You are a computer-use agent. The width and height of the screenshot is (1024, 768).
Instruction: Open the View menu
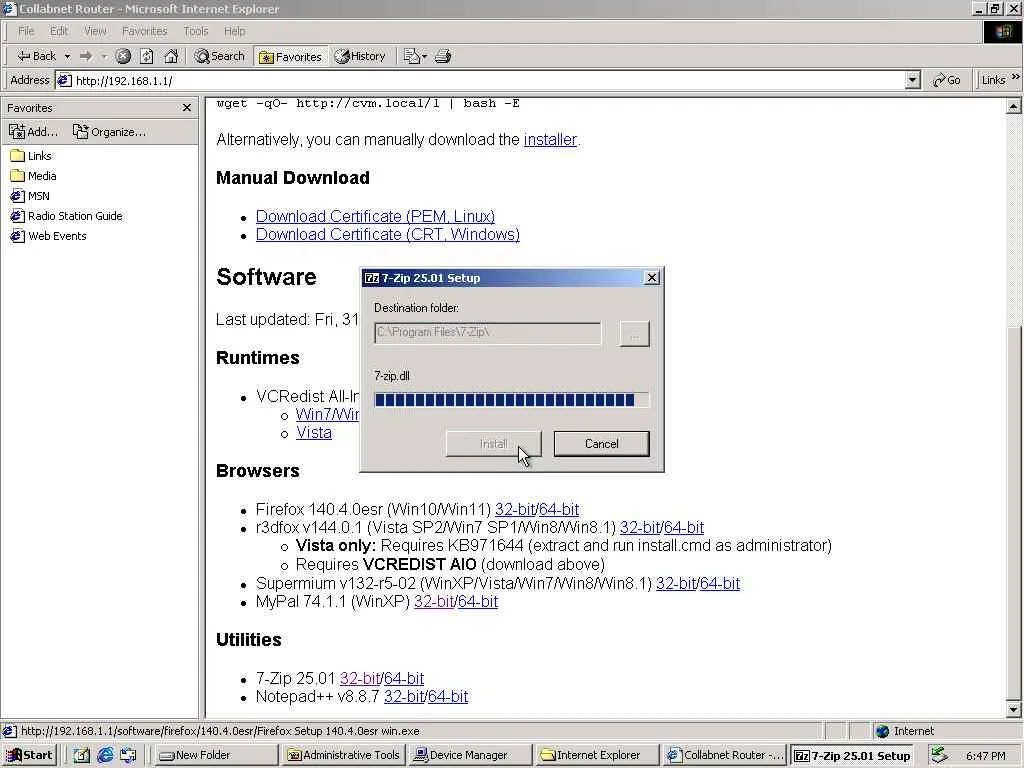pos(95,31)
